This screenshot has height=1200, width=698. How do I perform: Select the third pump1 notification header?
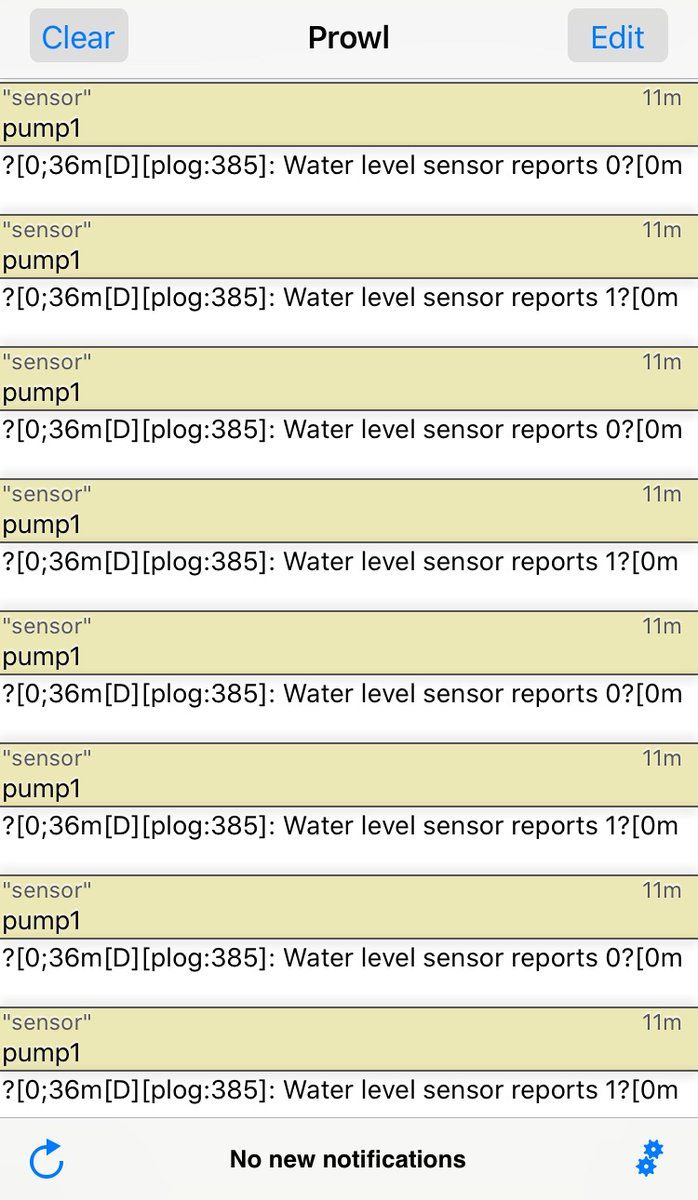pos(348,379)
